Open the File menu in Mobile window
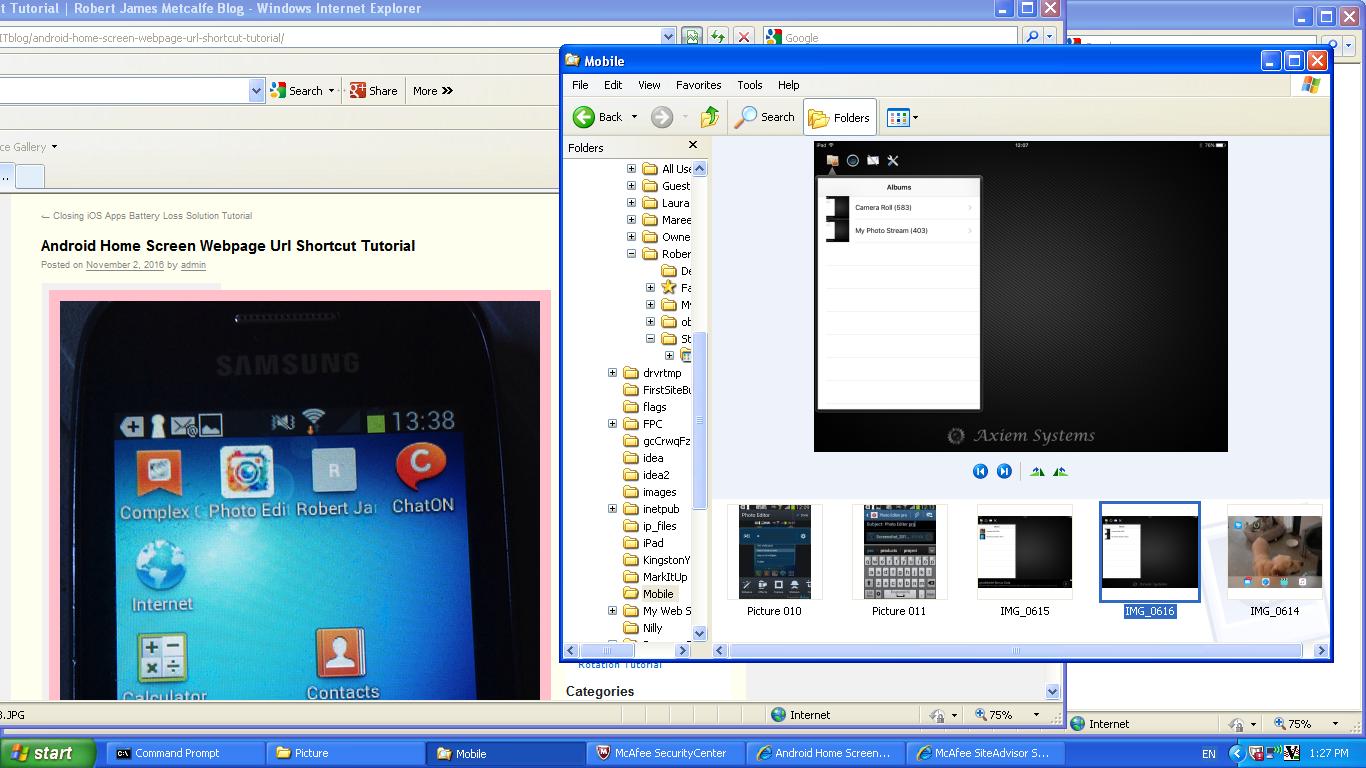The image size is (1366, 768). pyautogui.click(x=579, y=85)
